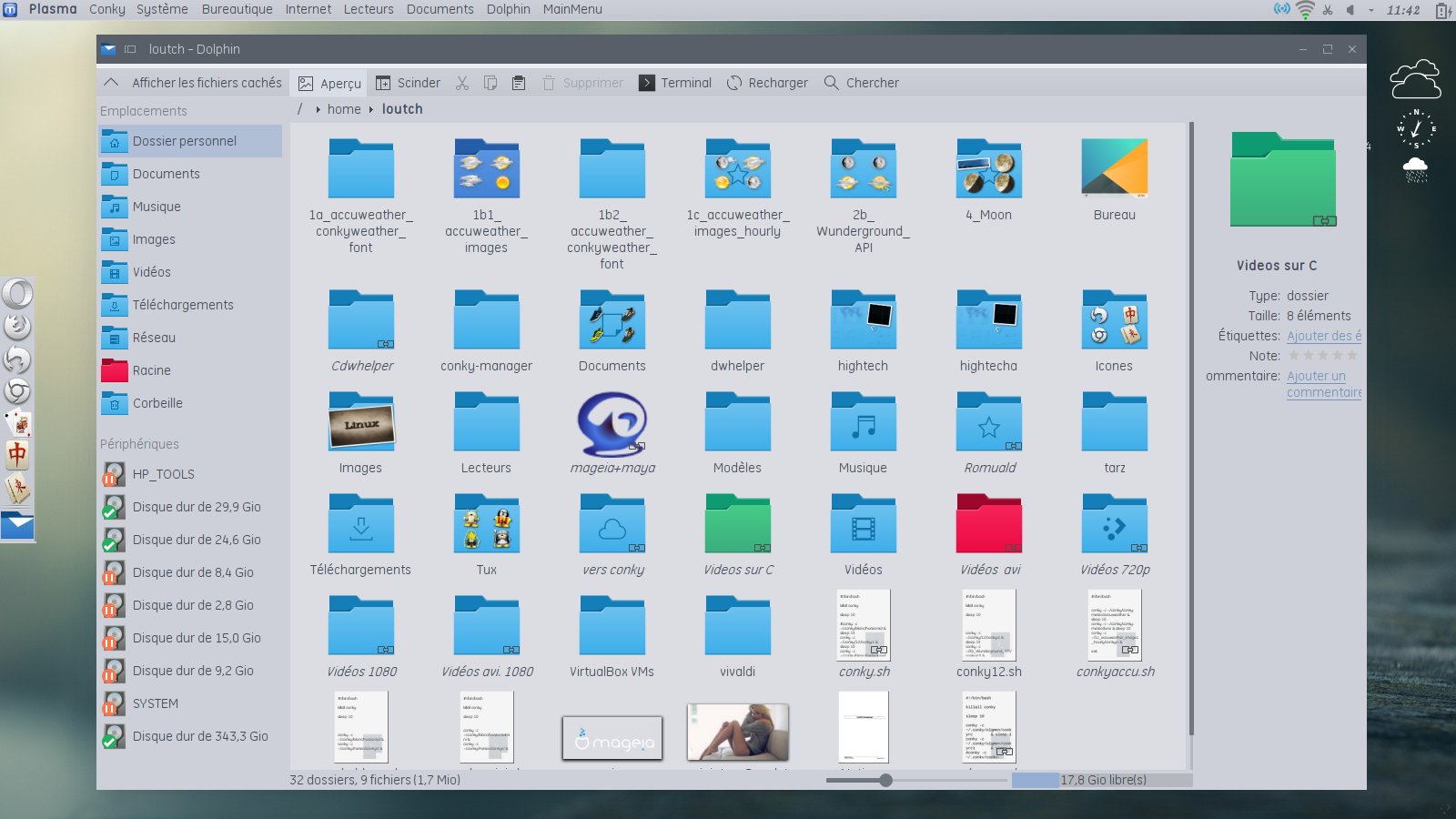1456x819 pixels.
Task: Select 4_Moon folder icon
Action: pos(989,168)
